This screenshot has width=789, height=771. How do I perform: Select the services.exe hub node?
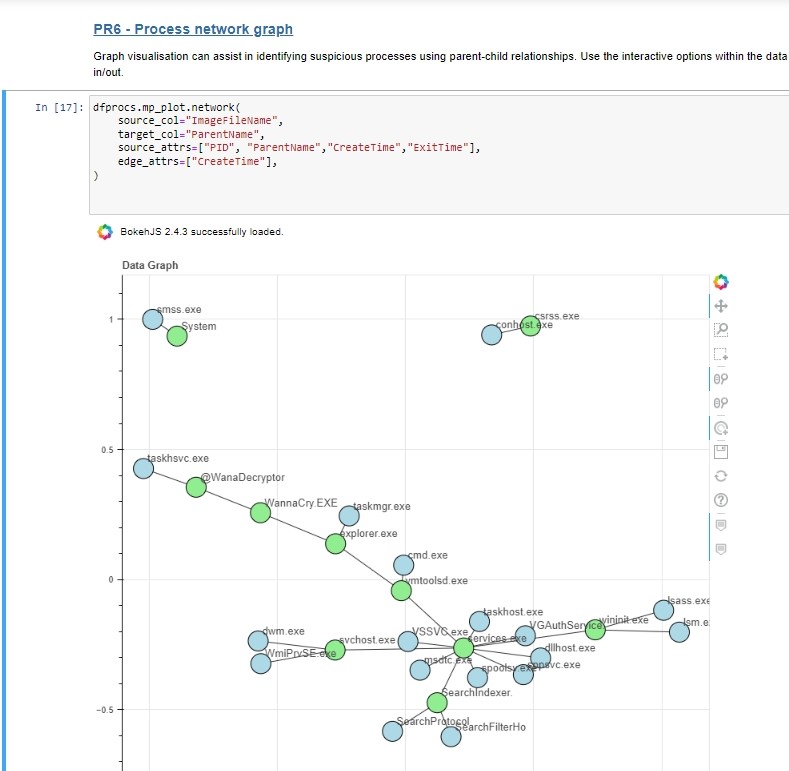[x=463, y=648]
